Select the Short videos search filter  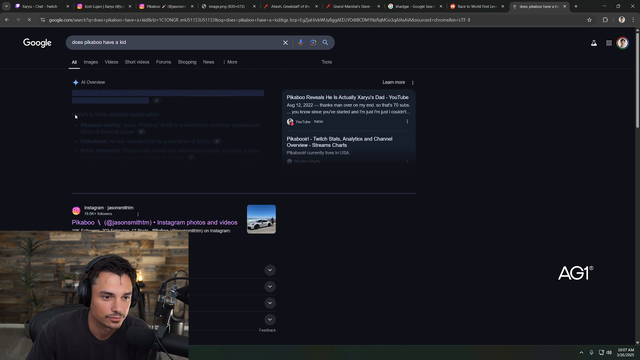(x=137, y=62)
